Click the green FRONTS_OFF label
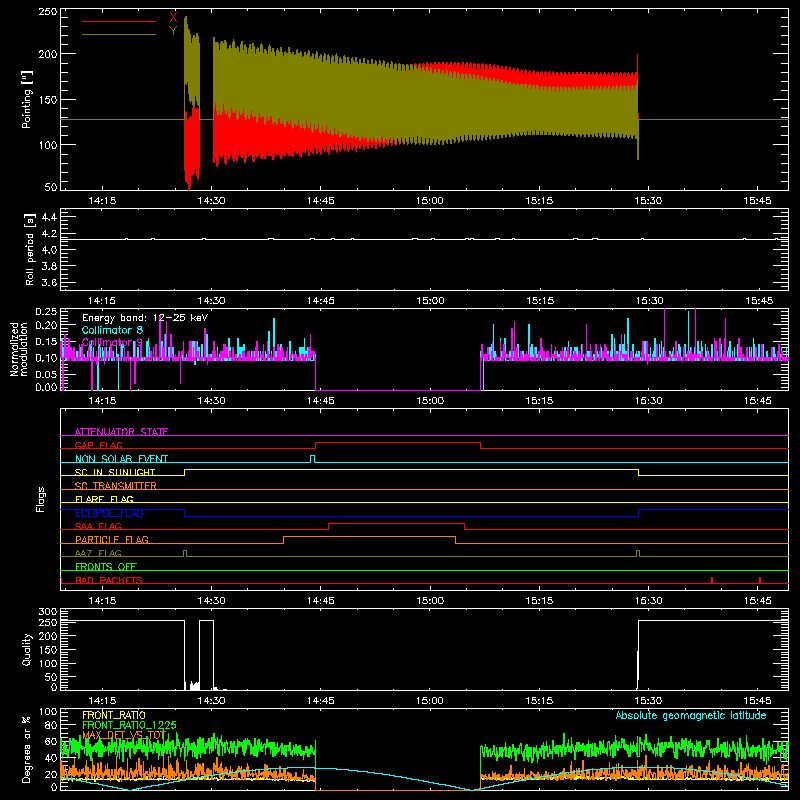The image size is (800, 800). tap(106, 566)
